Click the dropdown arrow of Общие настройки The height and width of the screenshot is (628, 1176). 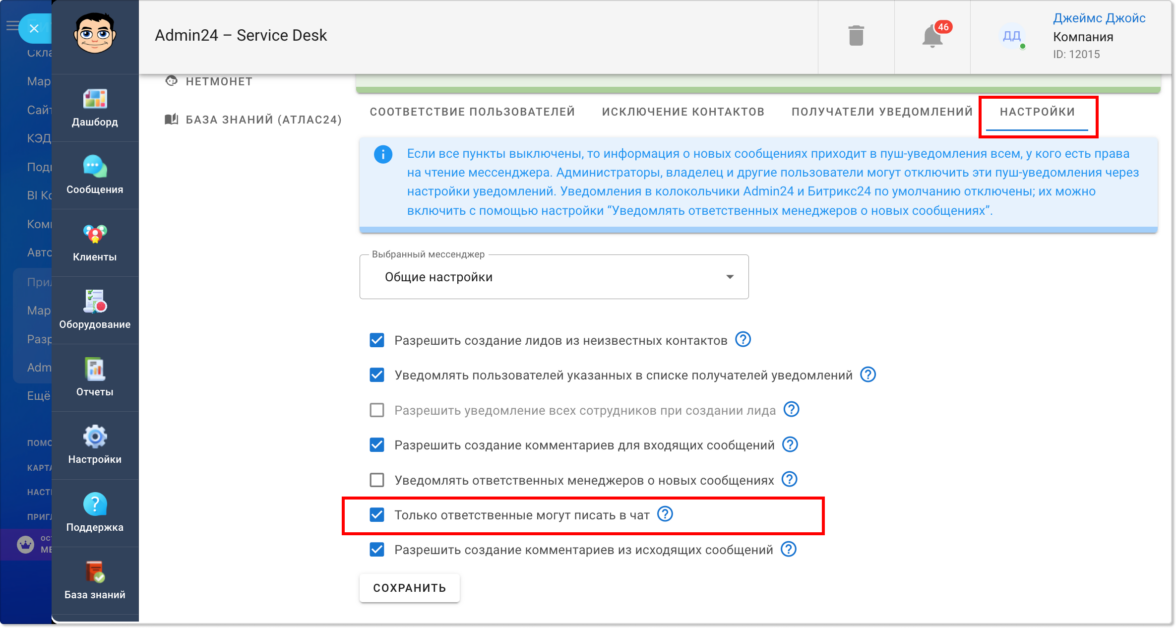[729, 277]
